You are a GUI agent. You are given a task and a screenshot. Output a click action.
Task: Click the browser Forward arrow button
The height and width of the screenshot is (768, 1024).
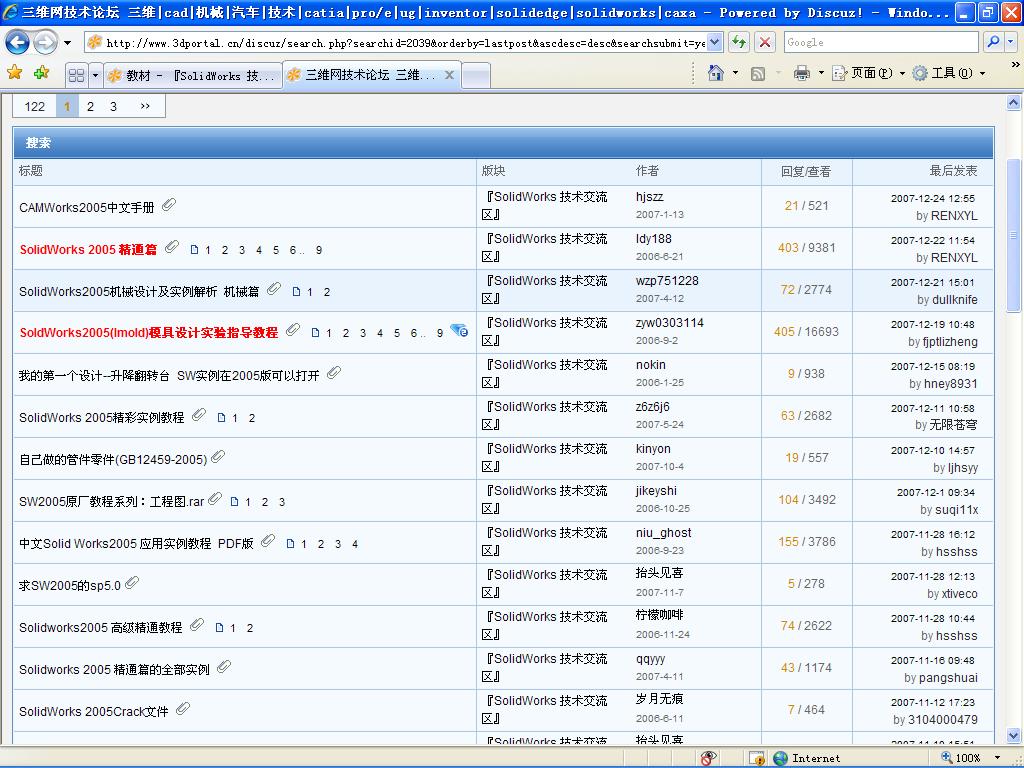tap(44, 43)
